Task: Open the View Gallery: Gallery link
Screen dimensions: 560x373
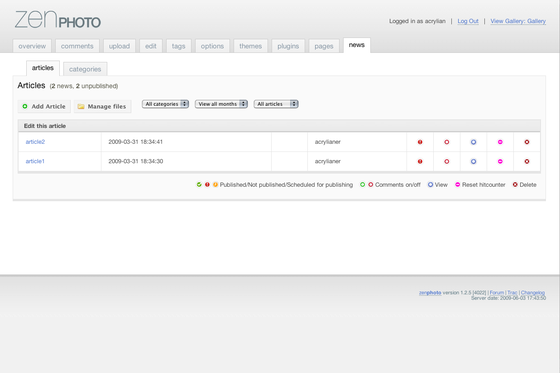Action: (x=518, y=21)
